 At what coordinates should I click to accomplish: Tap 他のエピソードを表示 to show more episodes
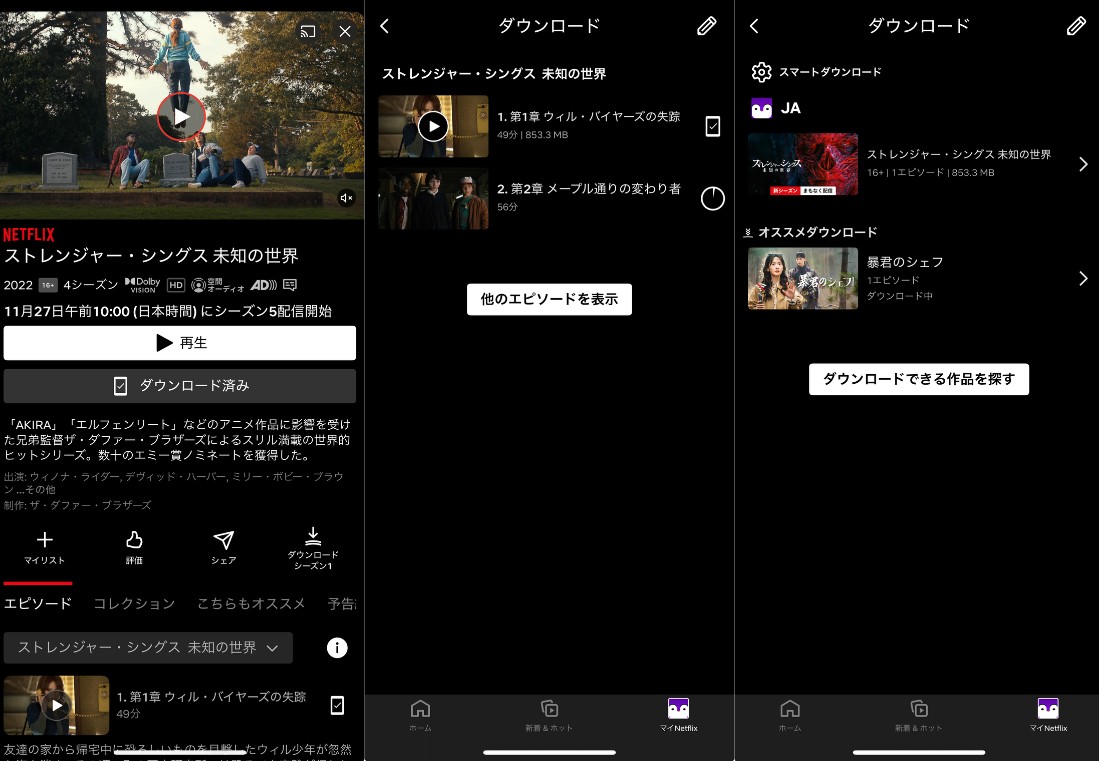pyautogui.click(x=549, y=299)
